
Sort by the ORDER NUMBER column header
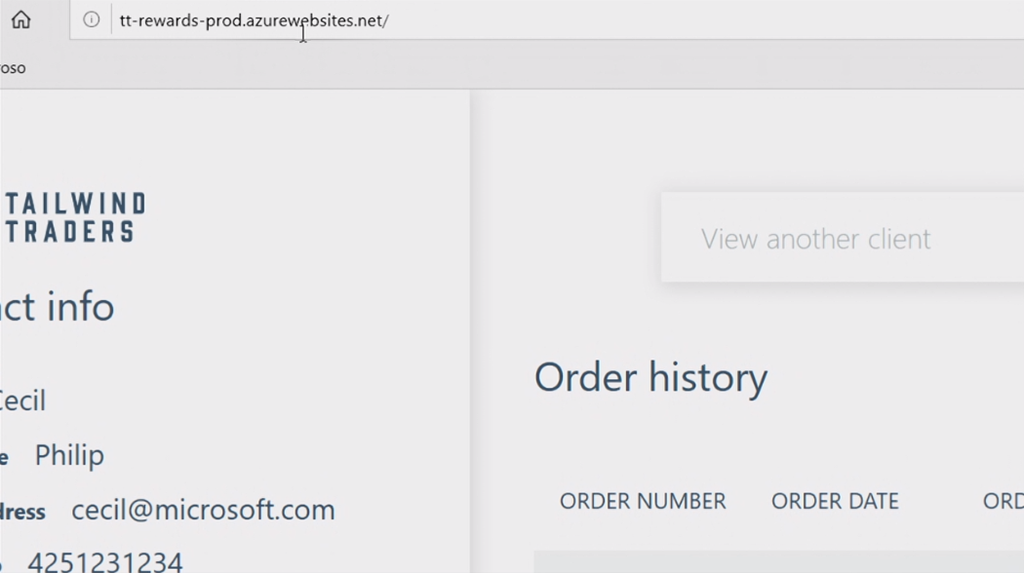click(642, 501)
